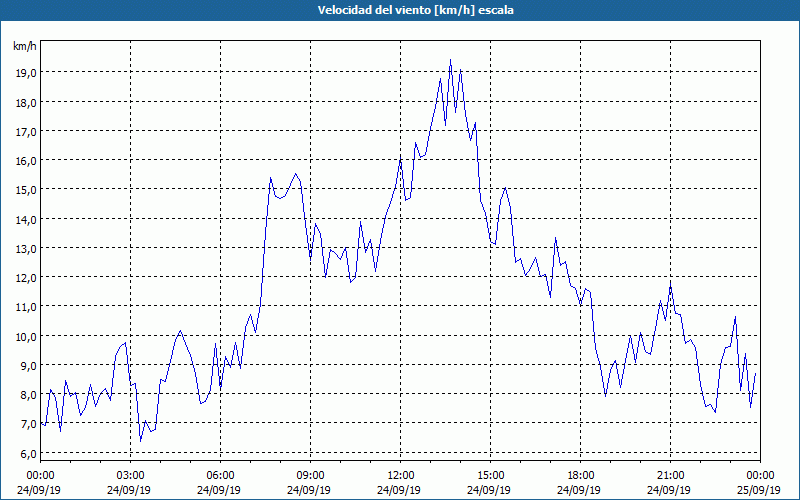Select the 11,0 y-axis value
800x500 pixels.
[26, 307]
